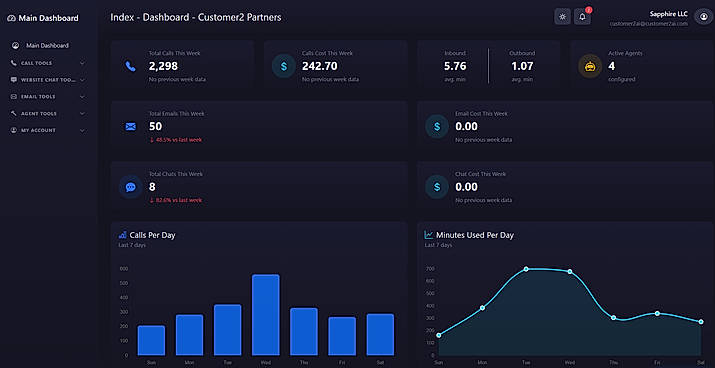
Task: Click the 50 total emails value
Action: click(x=155, y=126)
